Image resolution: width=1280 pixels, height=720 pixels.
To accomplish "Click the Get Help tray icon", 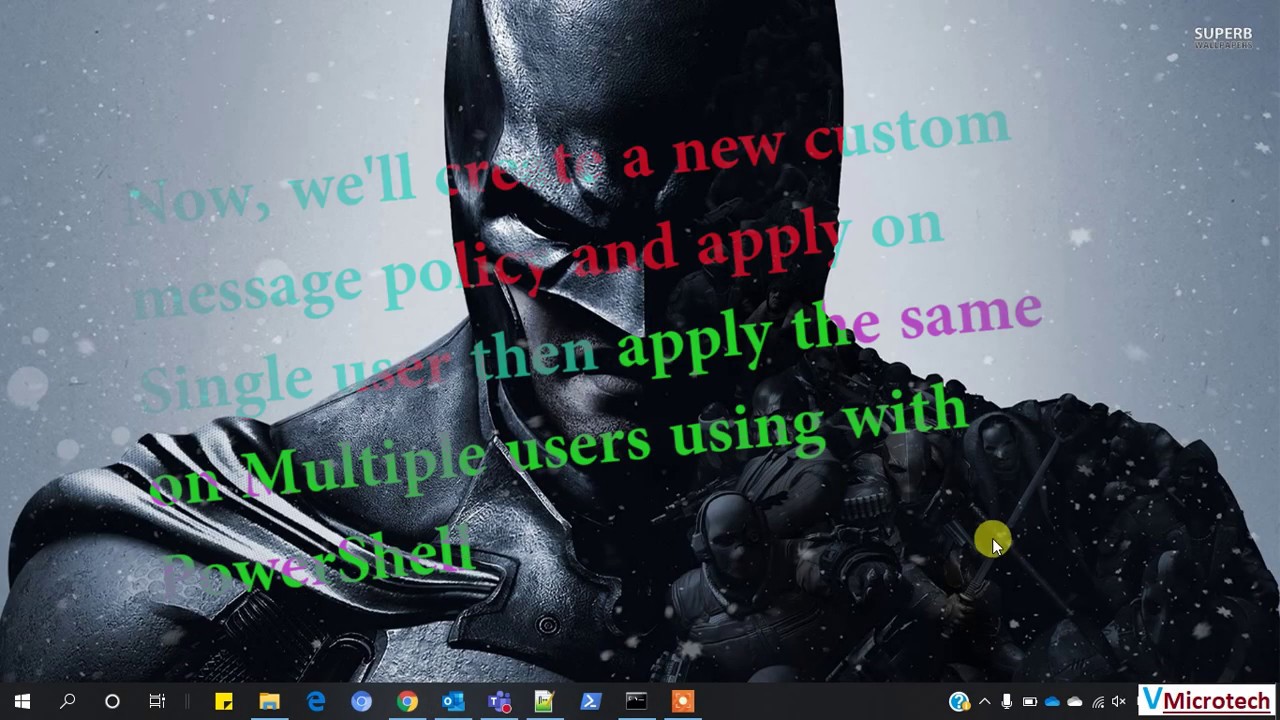I will pos(959,702).
